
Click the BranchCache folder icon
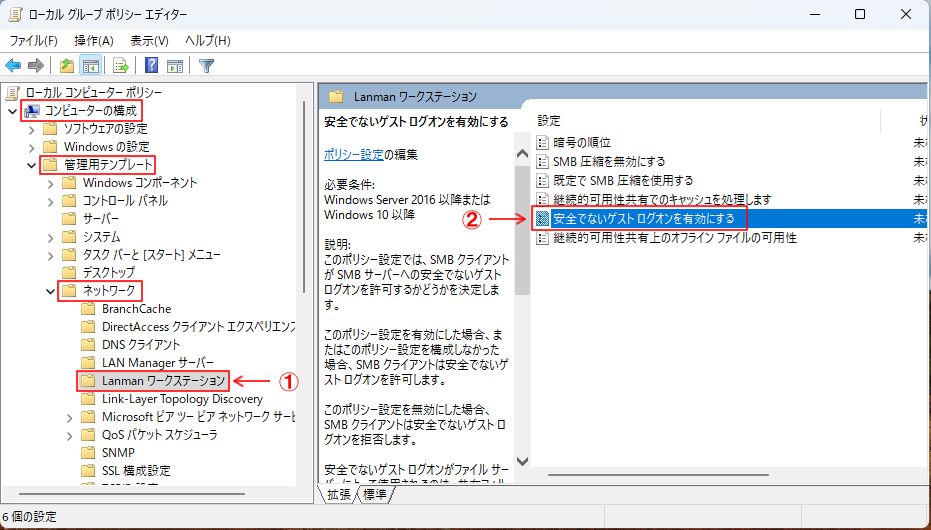click(x=88, y=309)
